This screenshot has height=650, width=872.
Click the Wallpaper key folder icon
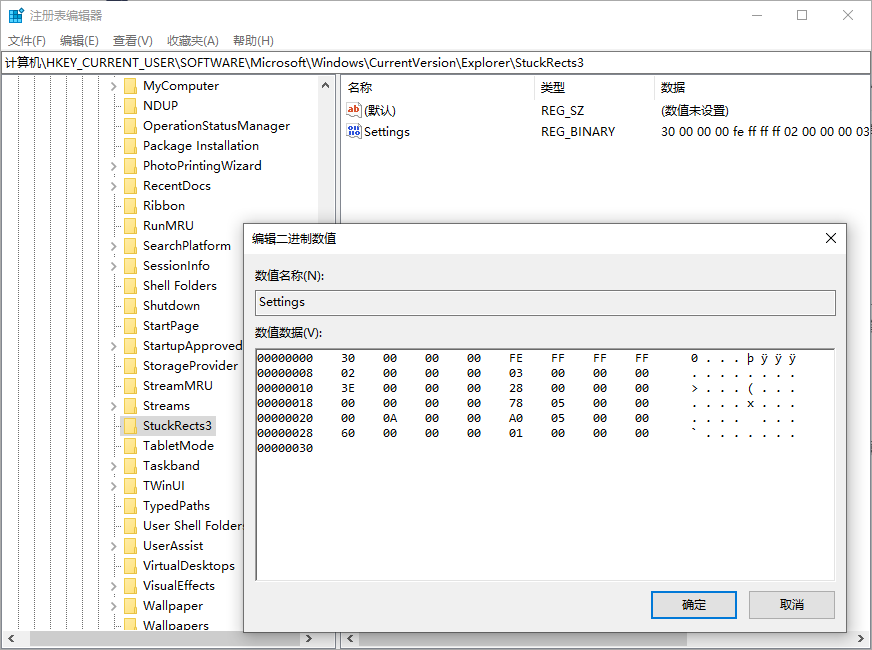coord(133,605)
